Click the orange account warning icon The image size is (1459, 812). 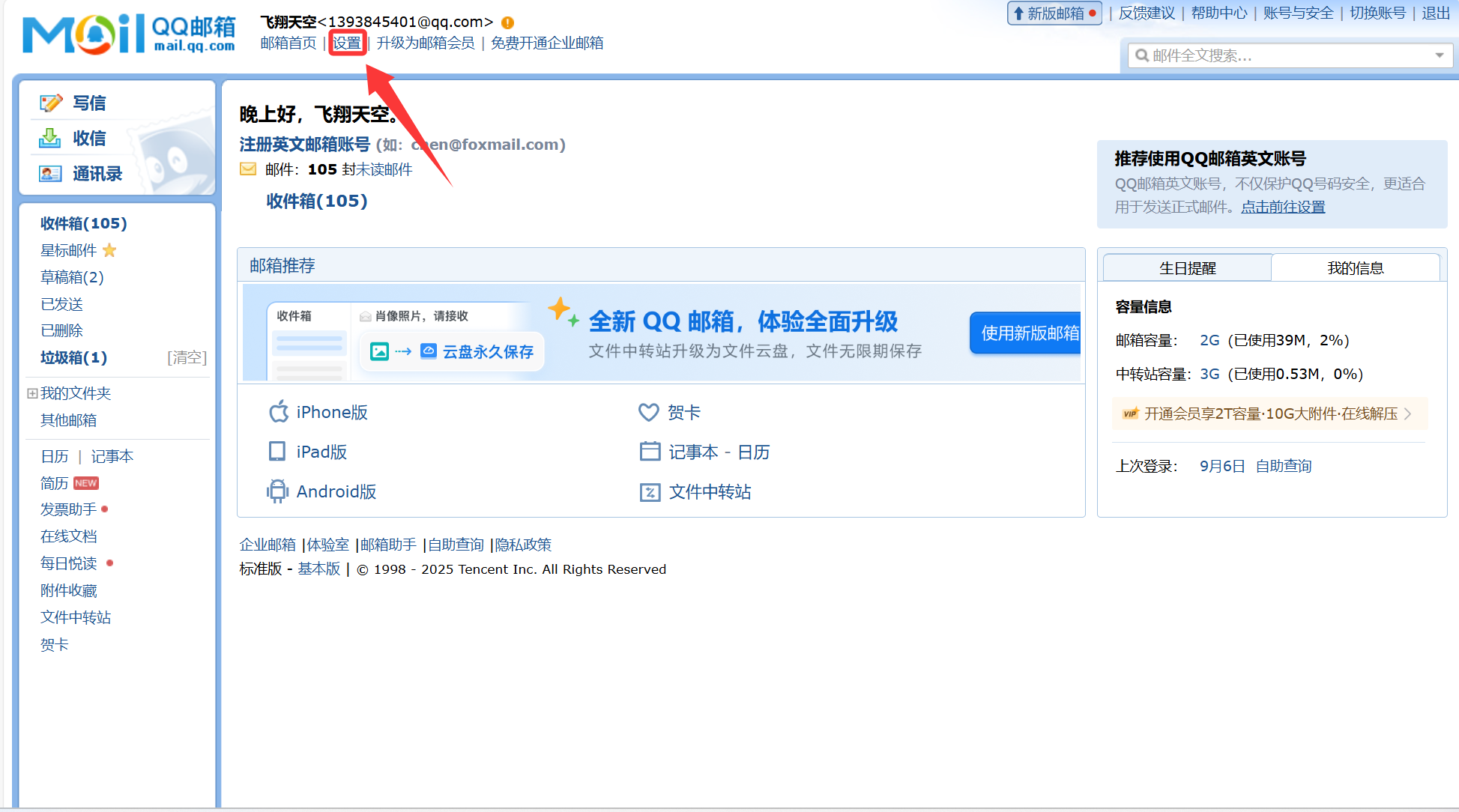507,22
